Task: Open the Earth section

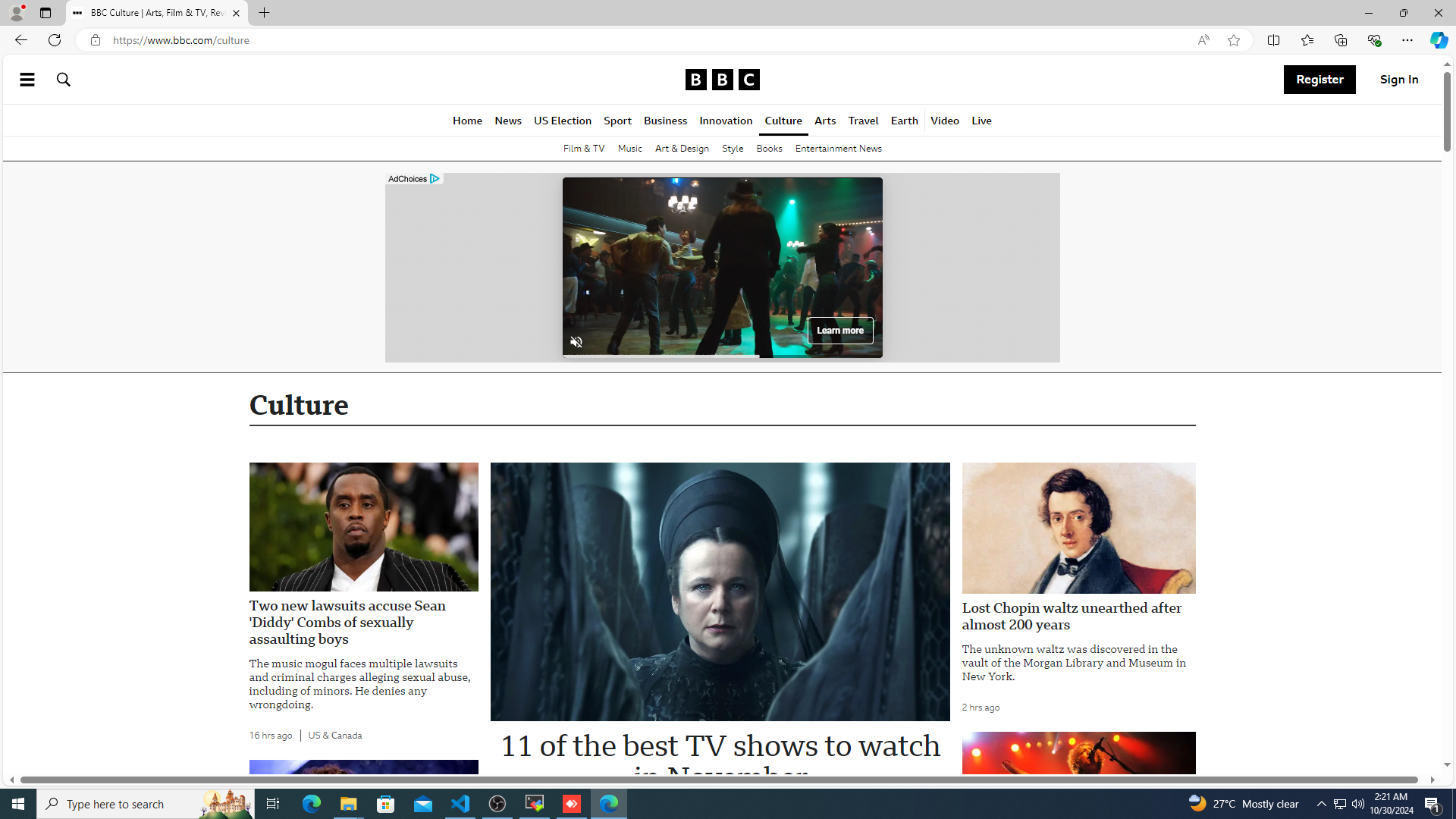Action: tap(904, 121)
